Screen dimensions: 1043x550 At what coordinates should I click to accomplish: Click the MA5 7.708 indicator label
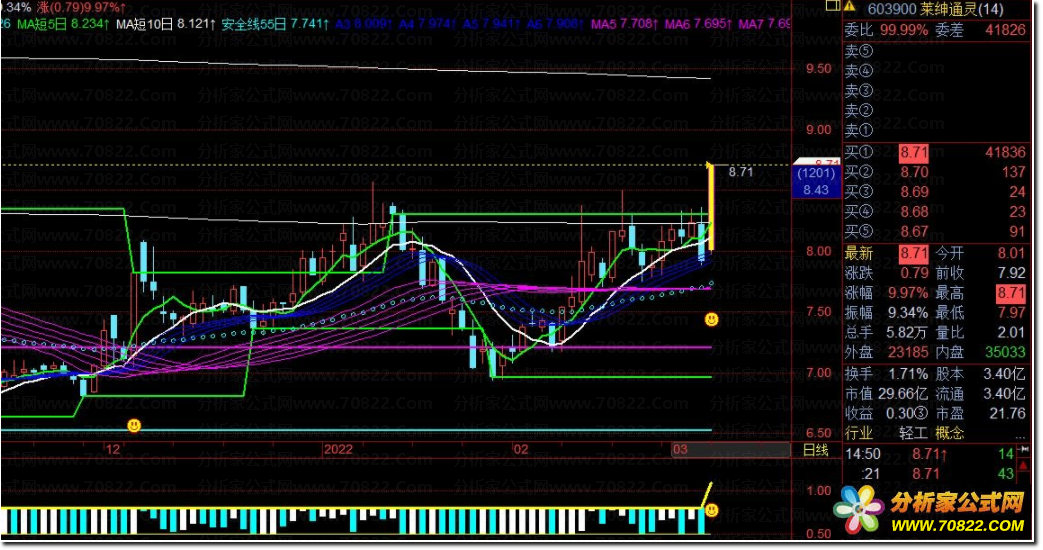[x=625, y=24]
